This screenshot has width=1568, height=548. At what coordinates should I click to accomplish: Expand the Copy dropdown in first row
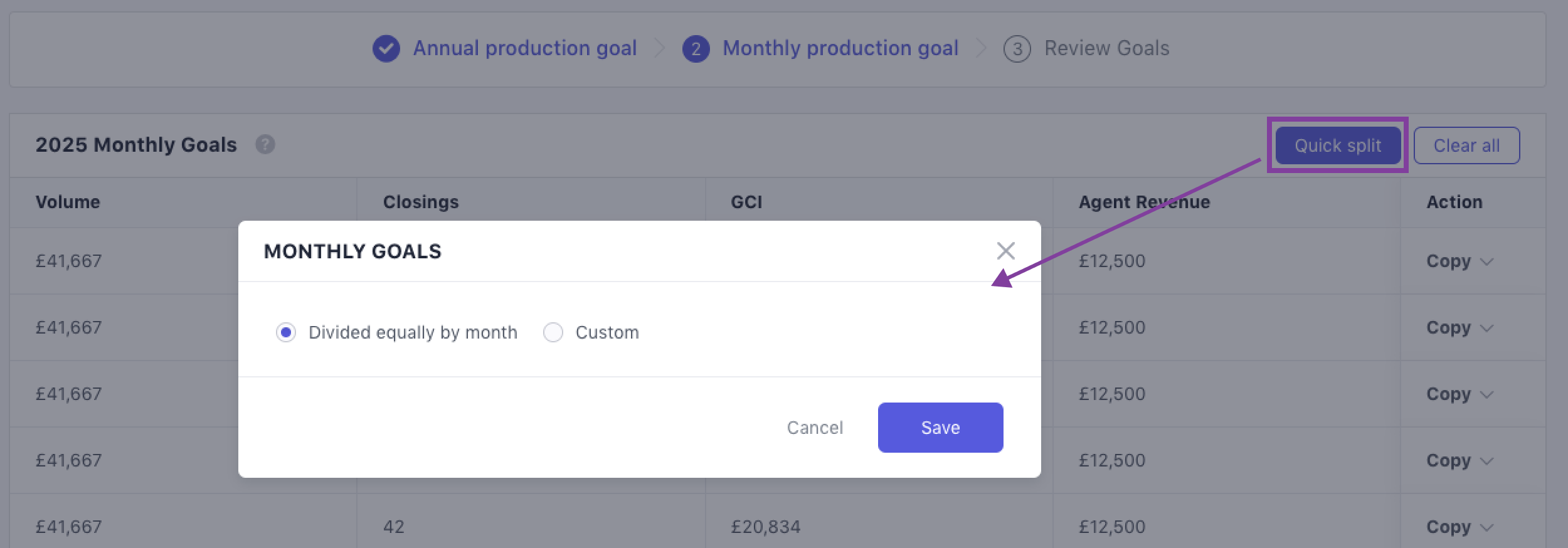1459,261
